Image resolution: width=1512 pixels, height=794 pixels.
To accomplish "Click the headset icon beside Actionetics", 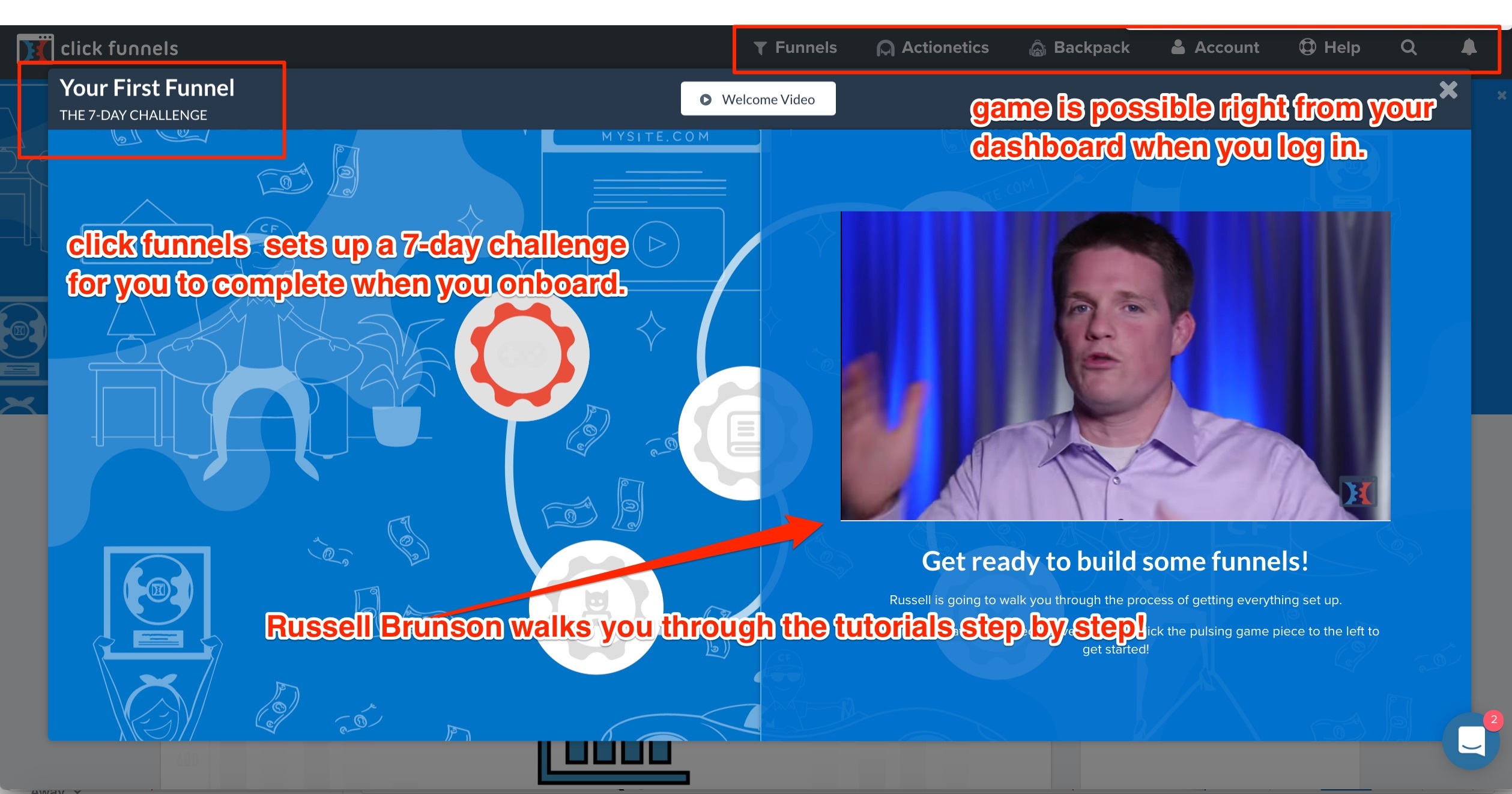I will click(x=885, y=48).
